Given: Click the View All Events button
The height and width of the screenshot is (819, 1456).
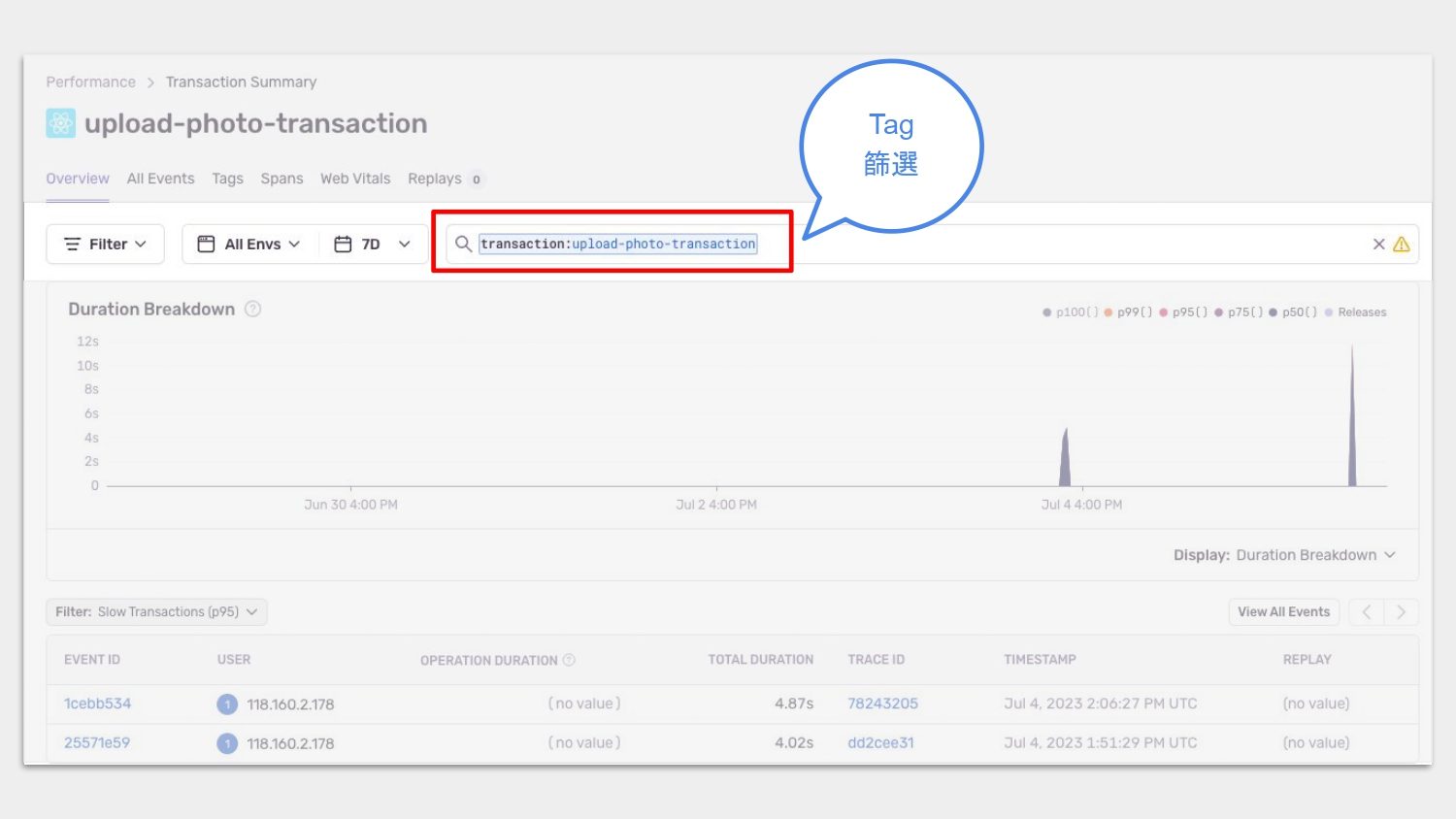Looking at the screenshot, I should 1283,612.
